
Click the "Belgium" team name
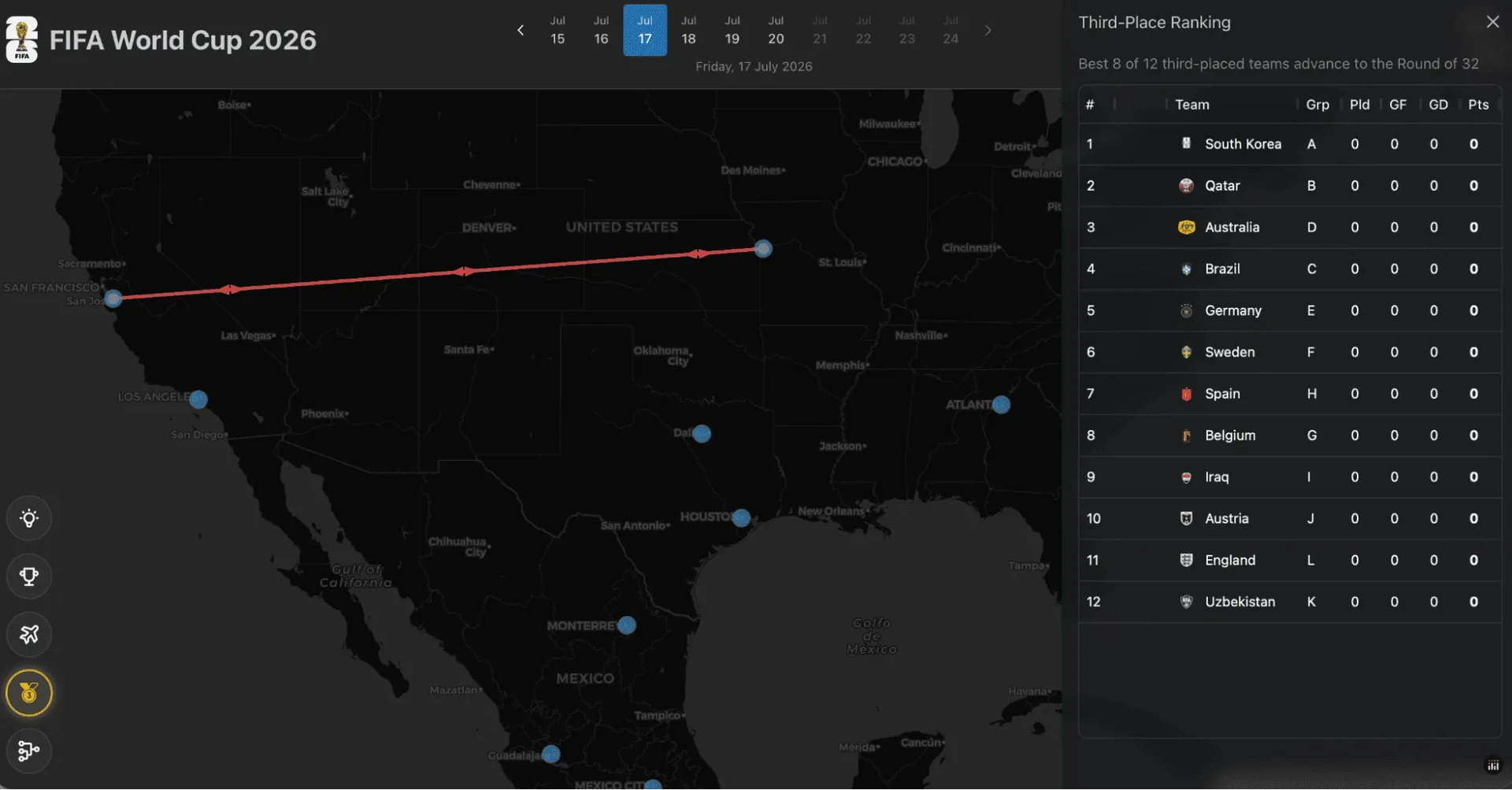(x=1230, y=436)
